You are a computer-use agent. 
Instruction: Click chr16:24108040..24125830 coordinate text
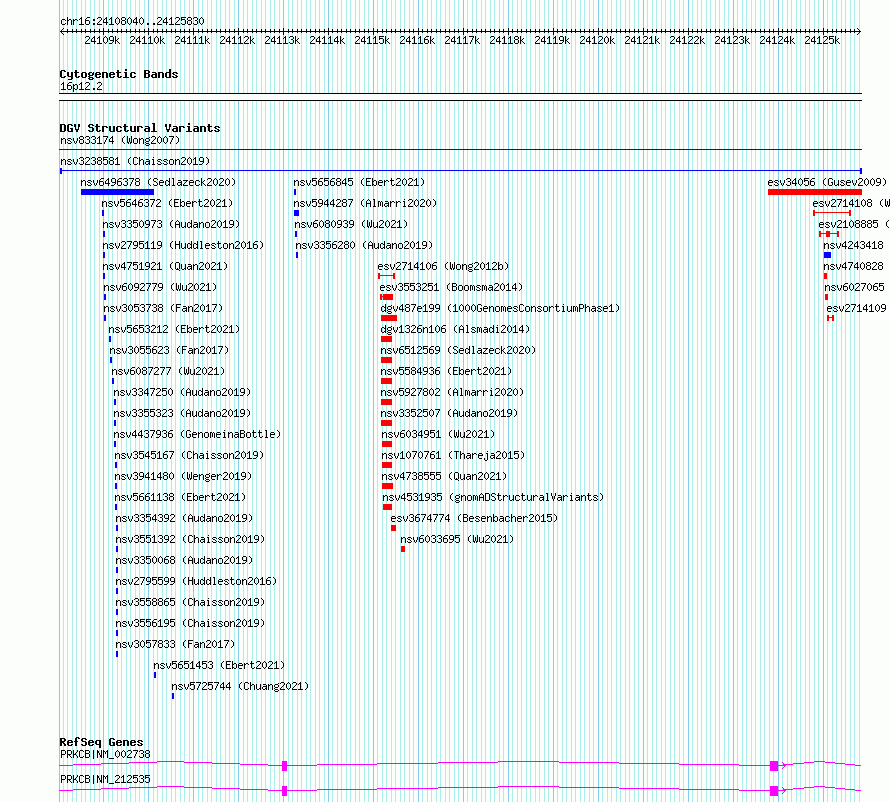132,22
